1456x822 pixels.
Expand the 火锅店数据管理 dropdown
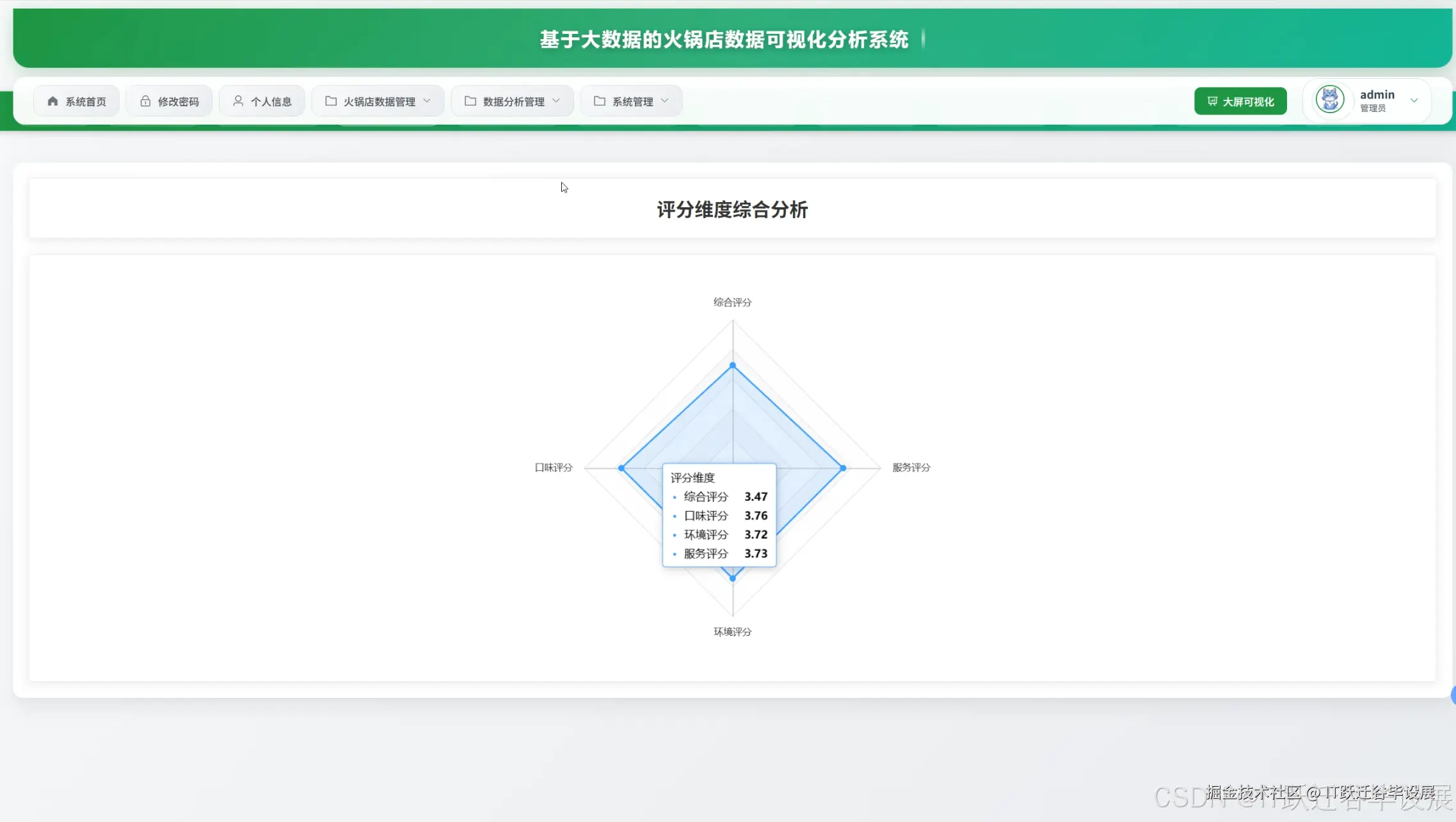coord(428,100)
